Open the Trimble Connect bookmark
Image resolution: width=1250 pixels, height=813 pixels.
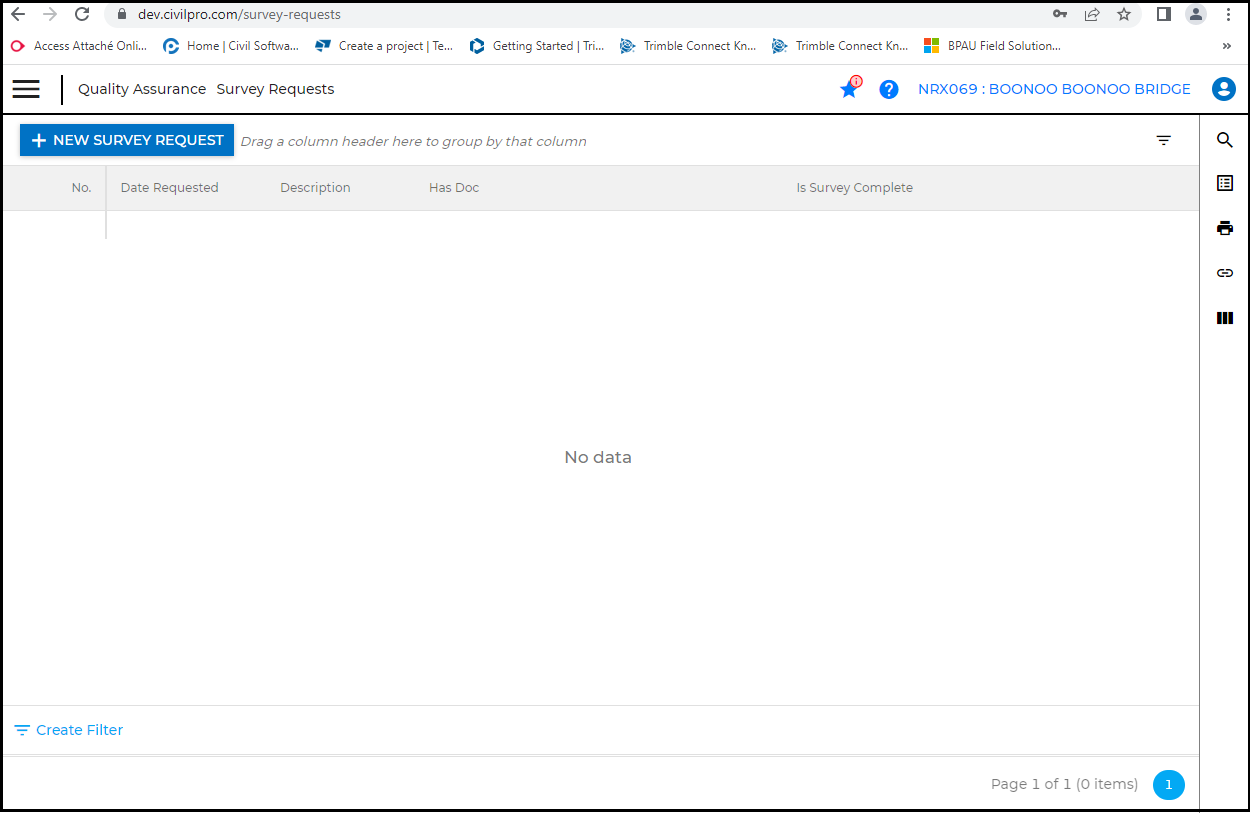(x=688, y=46)
